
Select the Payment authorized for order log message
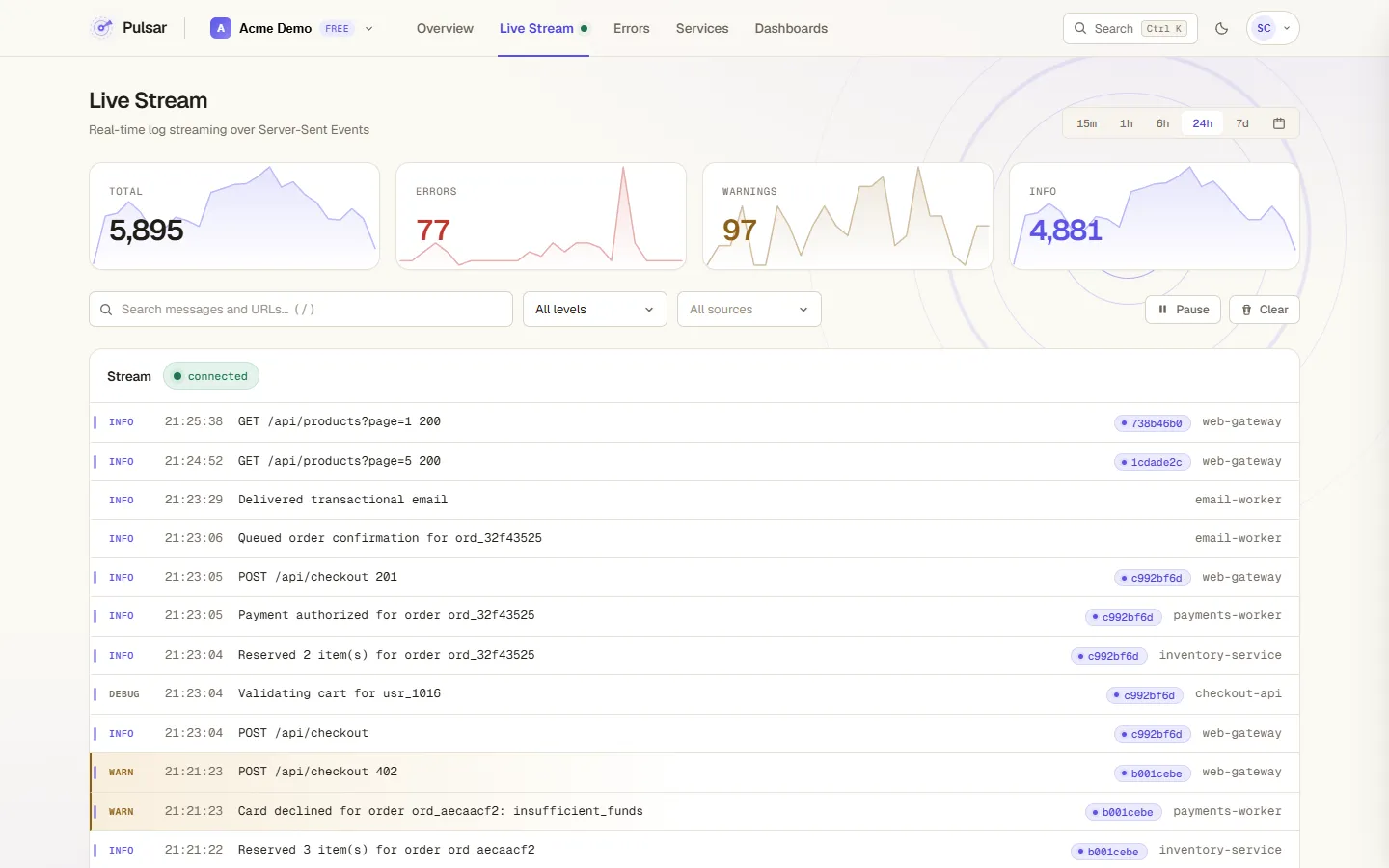[387, 615]
